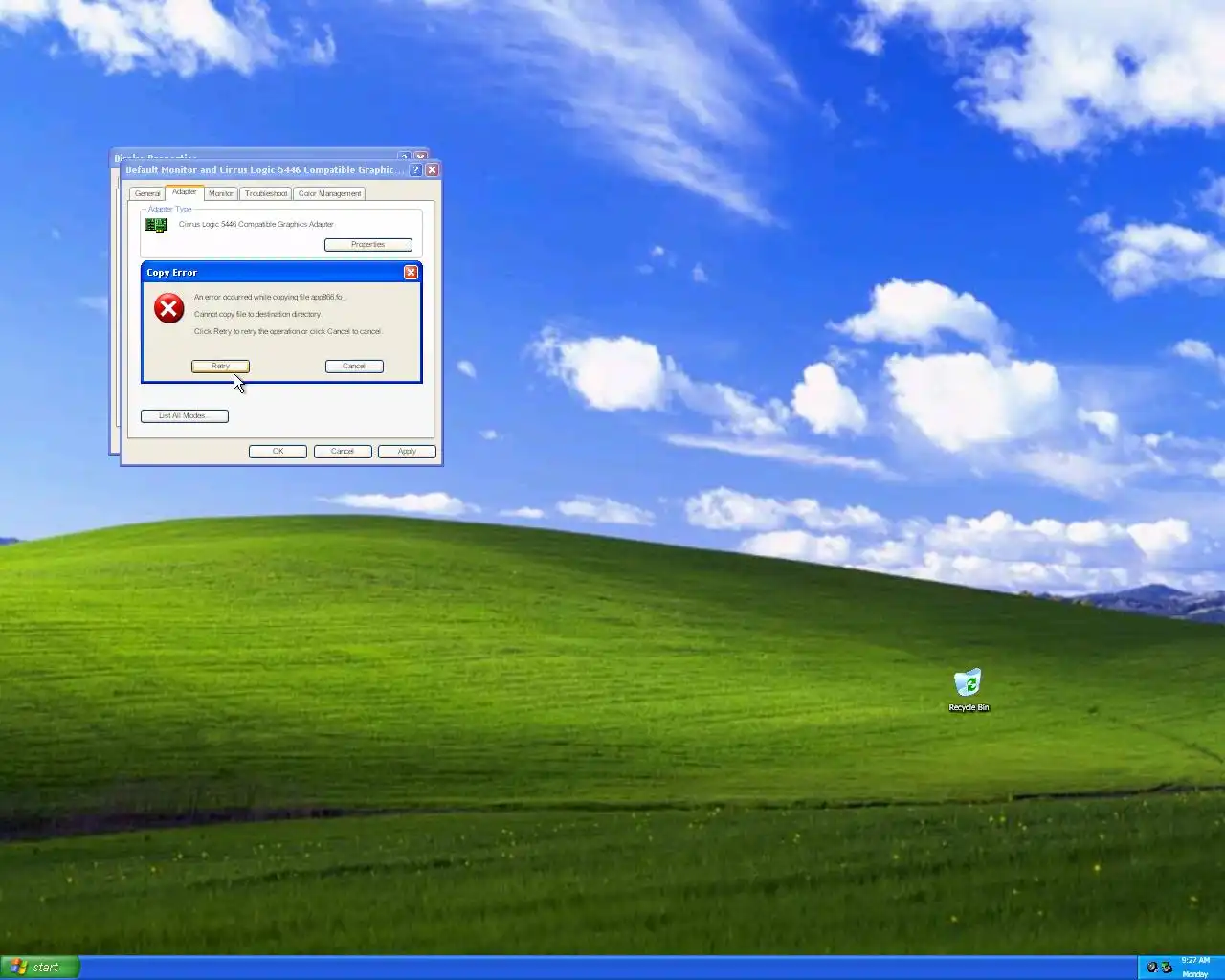This screenshot has width=1225, height=980.
Task: Click the taskbar clock showing 9:27 AM
Action: (x=1195, y=960)
